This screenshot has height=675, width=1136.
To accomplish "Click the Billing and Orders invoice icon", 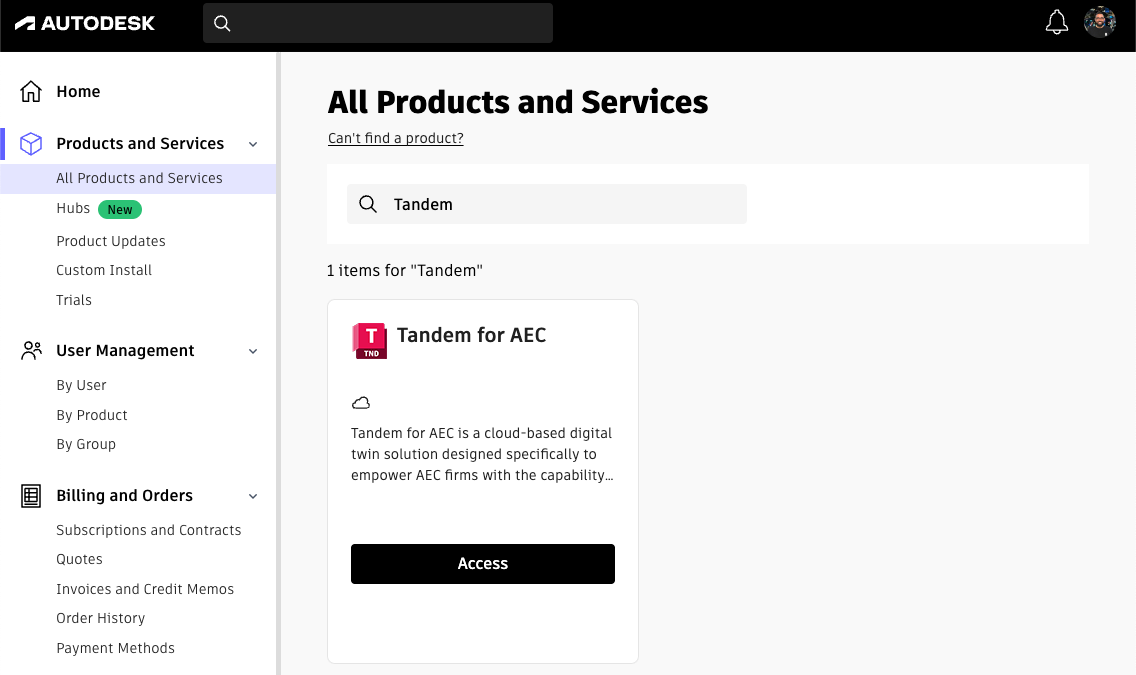I will [x=31, y=495].
